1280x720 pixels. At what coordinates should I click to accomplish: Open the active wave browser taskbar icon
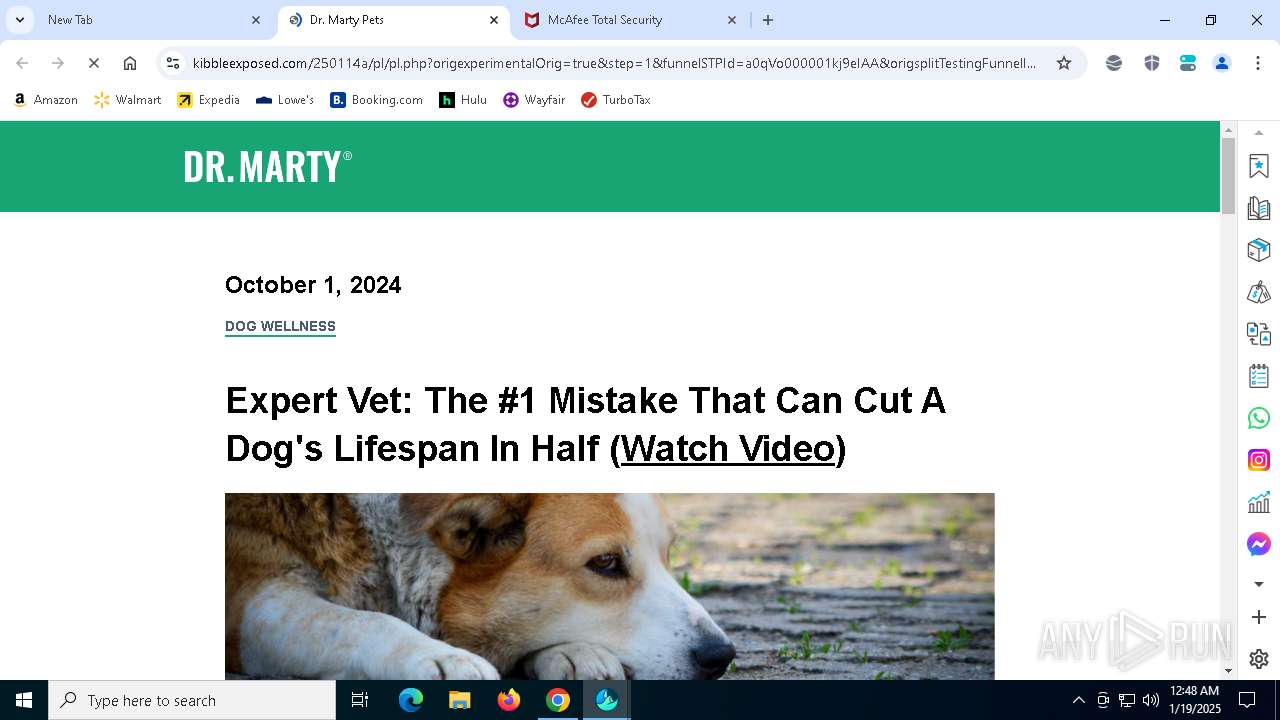tap(607, 700)
